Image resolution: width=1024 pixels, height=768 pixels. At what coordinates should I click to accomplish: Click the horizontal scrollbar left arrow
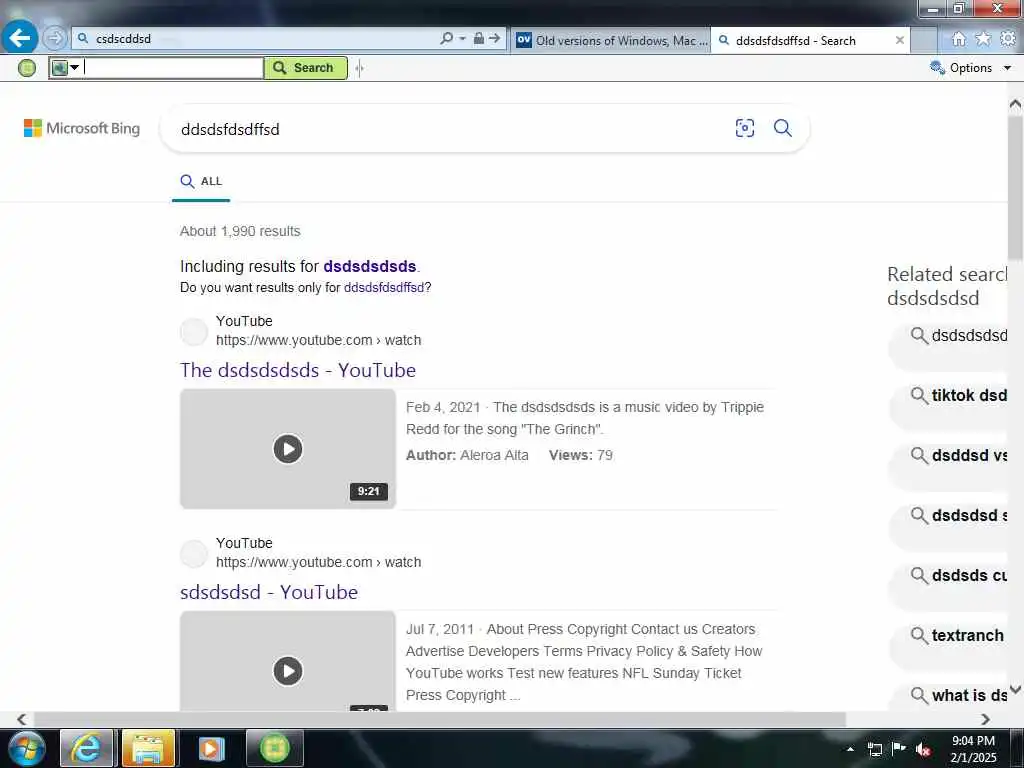[x=22, y=719]
